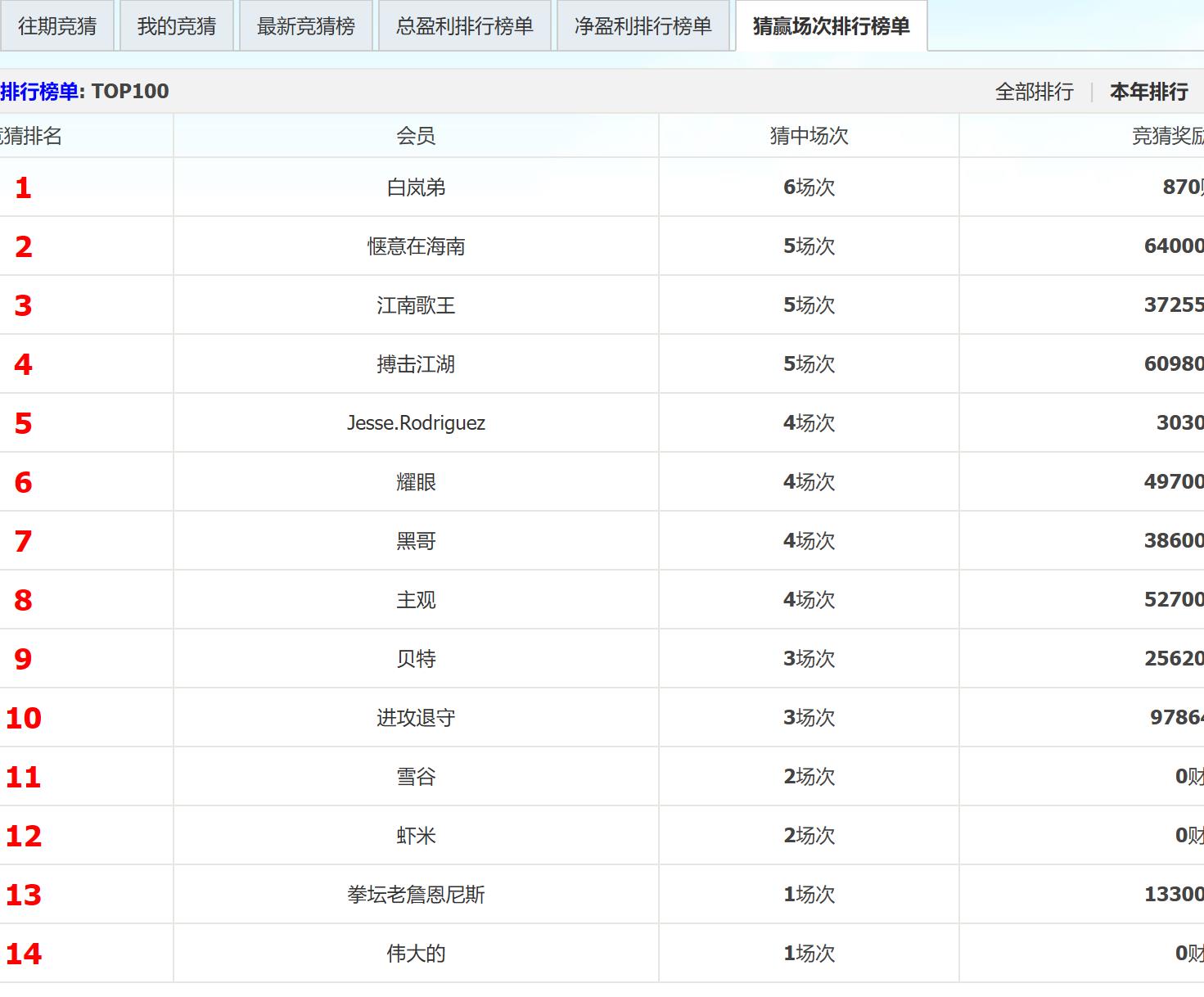This screenshot has height=997, width=1204.
Task: Click member name 白岚弟
Action: tap(416, 187)
